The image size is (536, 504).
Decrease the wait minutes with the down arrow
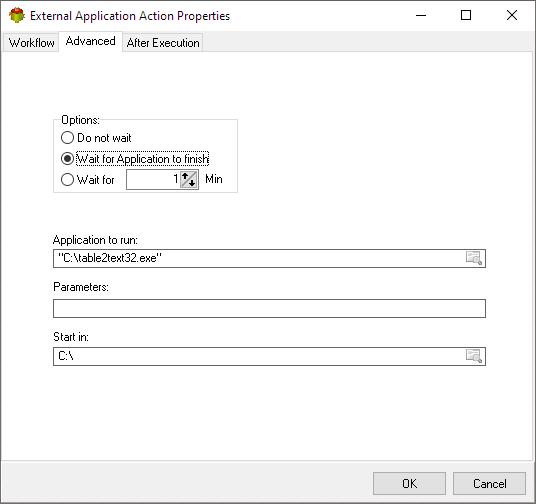point(193,183)
